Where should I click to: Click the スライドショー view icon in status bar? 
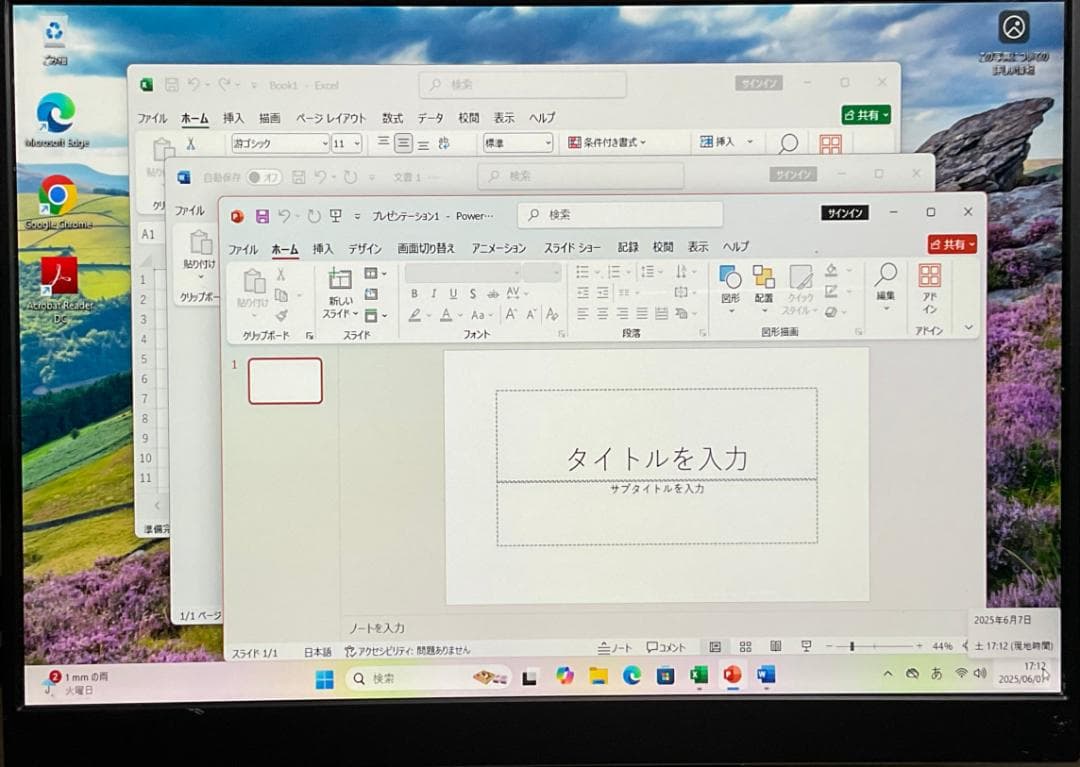[807, 647]
